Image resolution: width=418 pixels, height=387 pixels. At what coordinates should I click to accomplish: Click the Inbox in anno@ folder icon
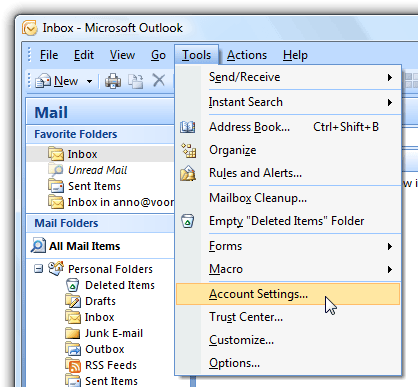coord(56,202)
